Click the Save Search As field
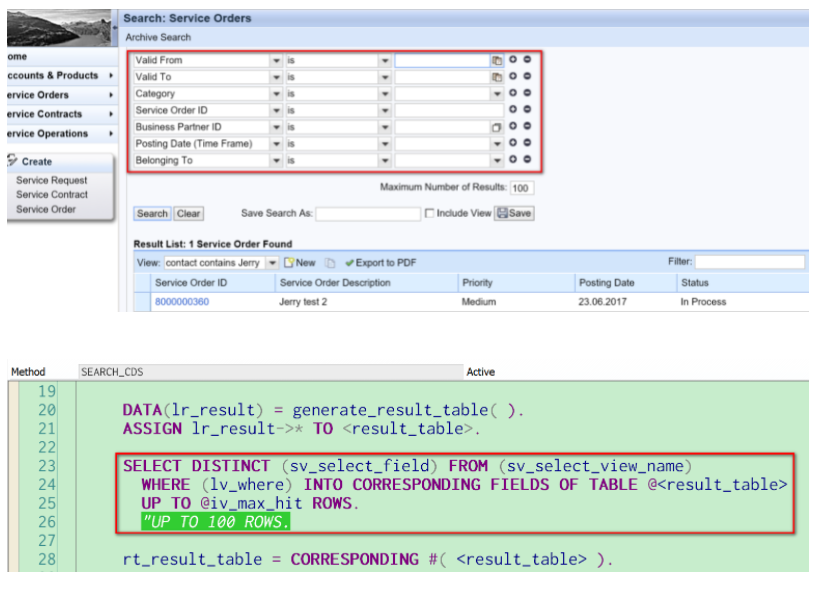The height and width of the screenshot is (593, 818). [368, 213]
